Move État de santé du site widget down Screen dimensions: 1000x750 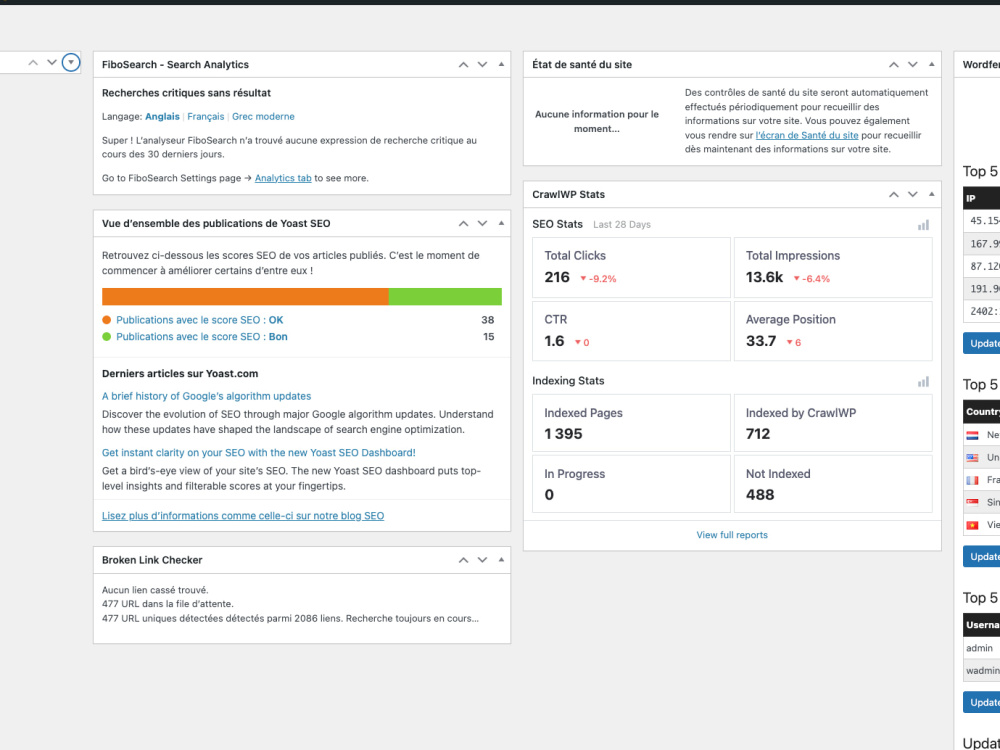[913, 64]
